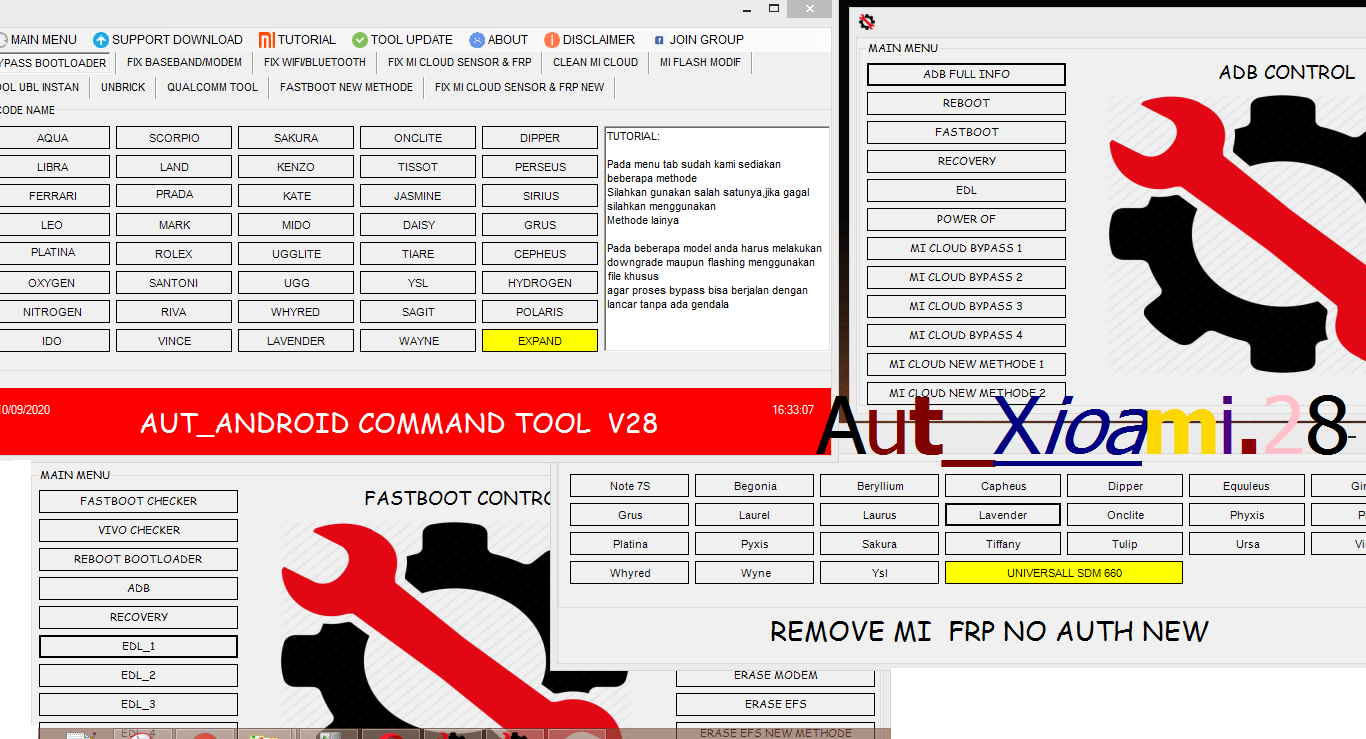Viewport: 1366px width, 739px height.
Task: Select the PERSEUS device button
Action: (540, 167)
